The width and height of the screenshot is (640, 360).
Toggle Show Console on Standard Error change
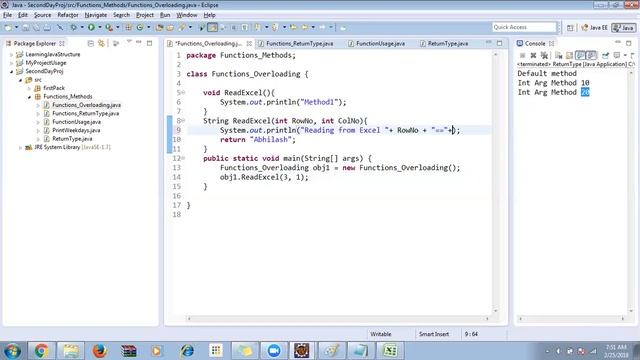click(x=591, y=55)
